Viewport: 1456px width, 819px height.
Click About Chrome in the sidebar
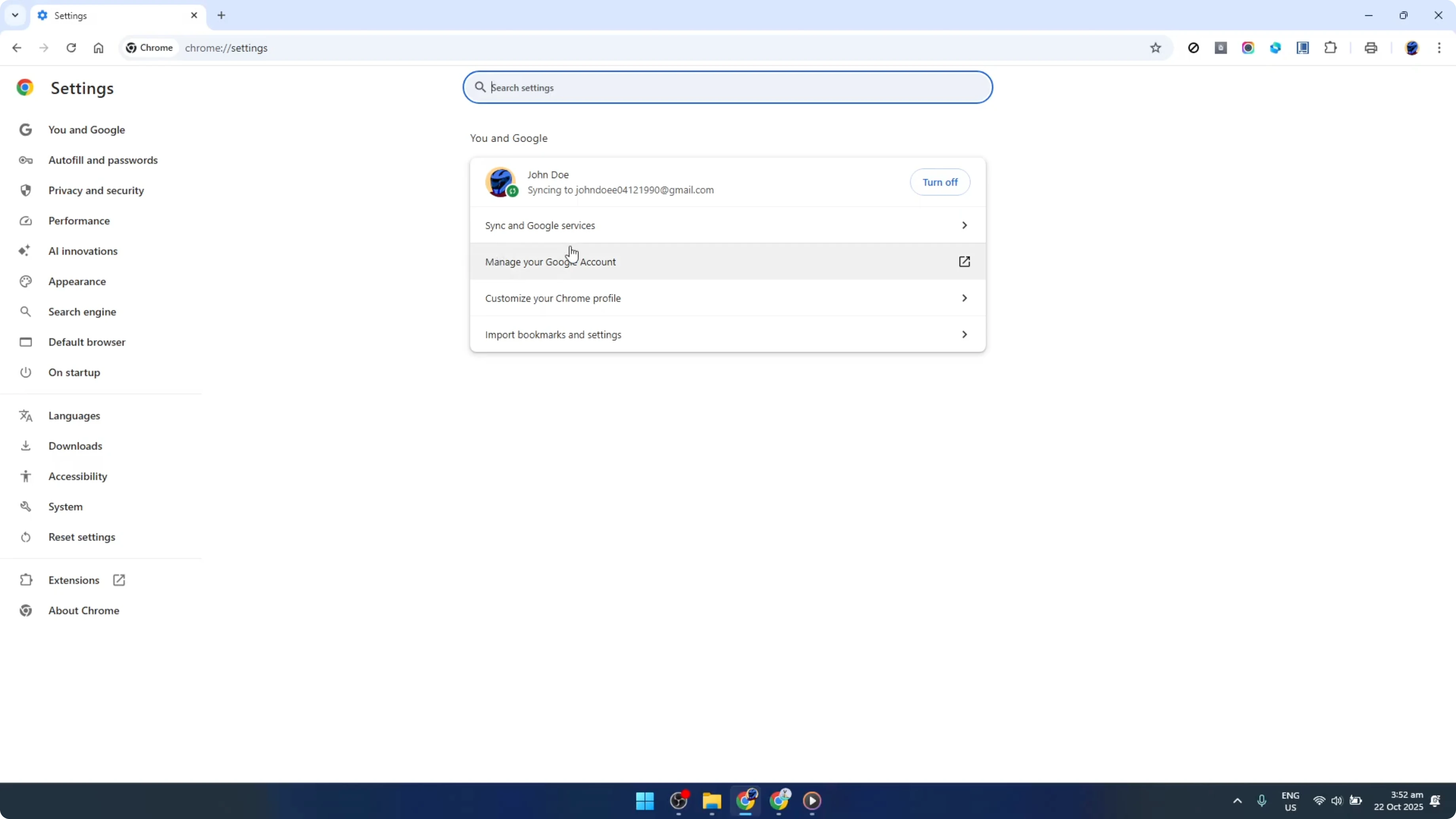(83, 610)
